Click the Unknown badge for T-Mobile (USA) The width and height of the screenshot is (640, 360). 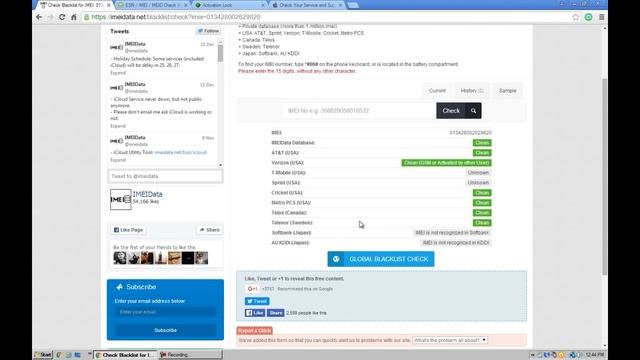(x=478, y=173)
